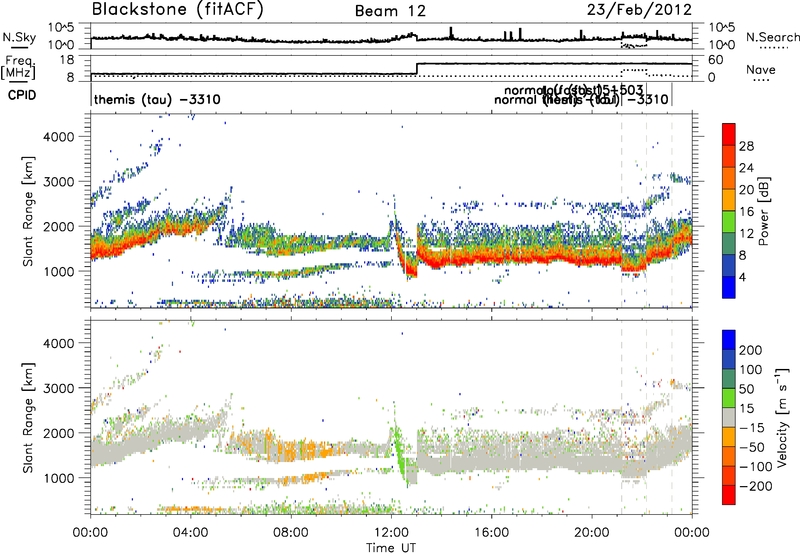
Task: Click the '18' frequency axis tick
Action: [67, 60]
